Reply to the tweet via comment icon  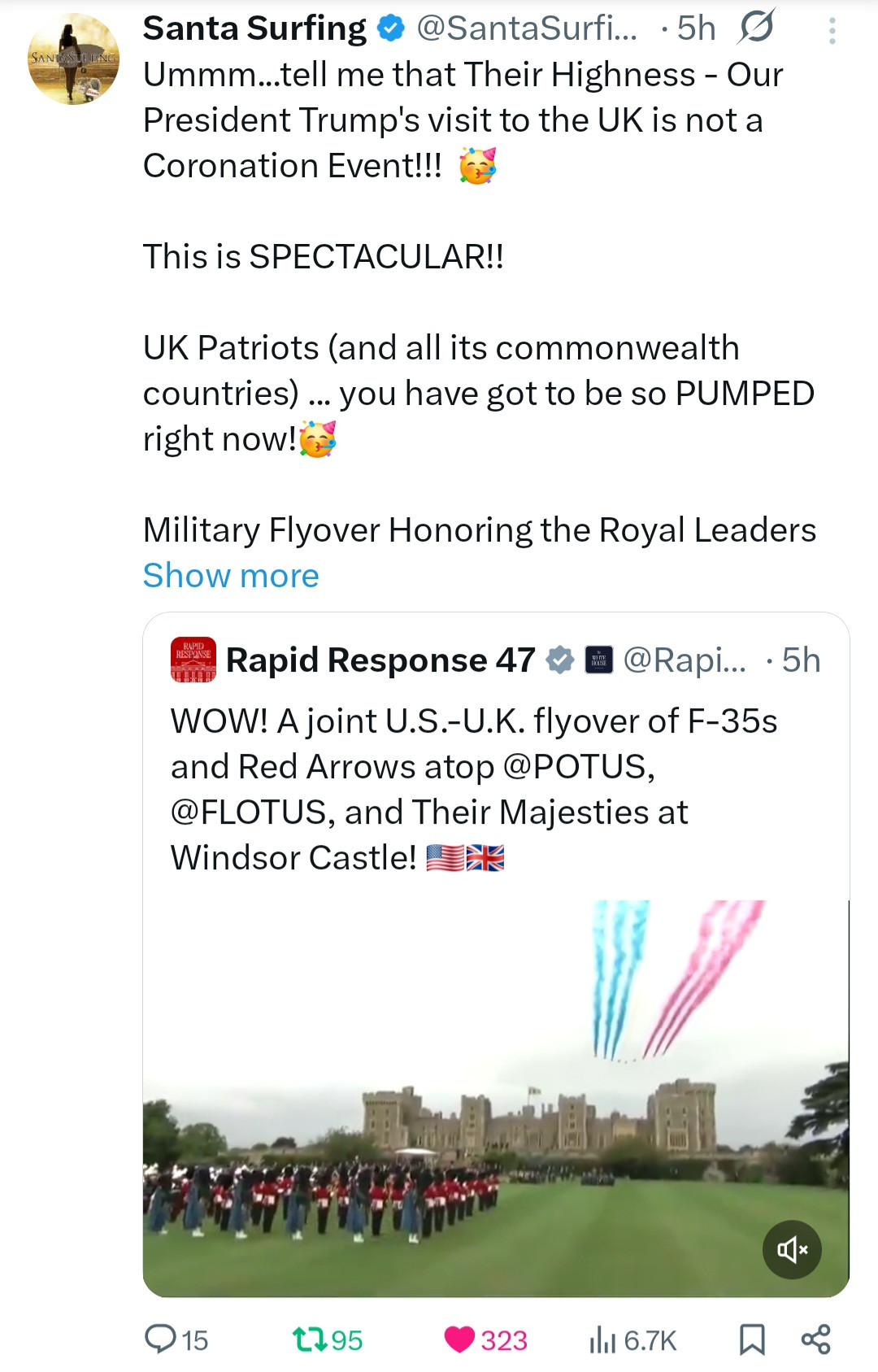pos(160,1339)
